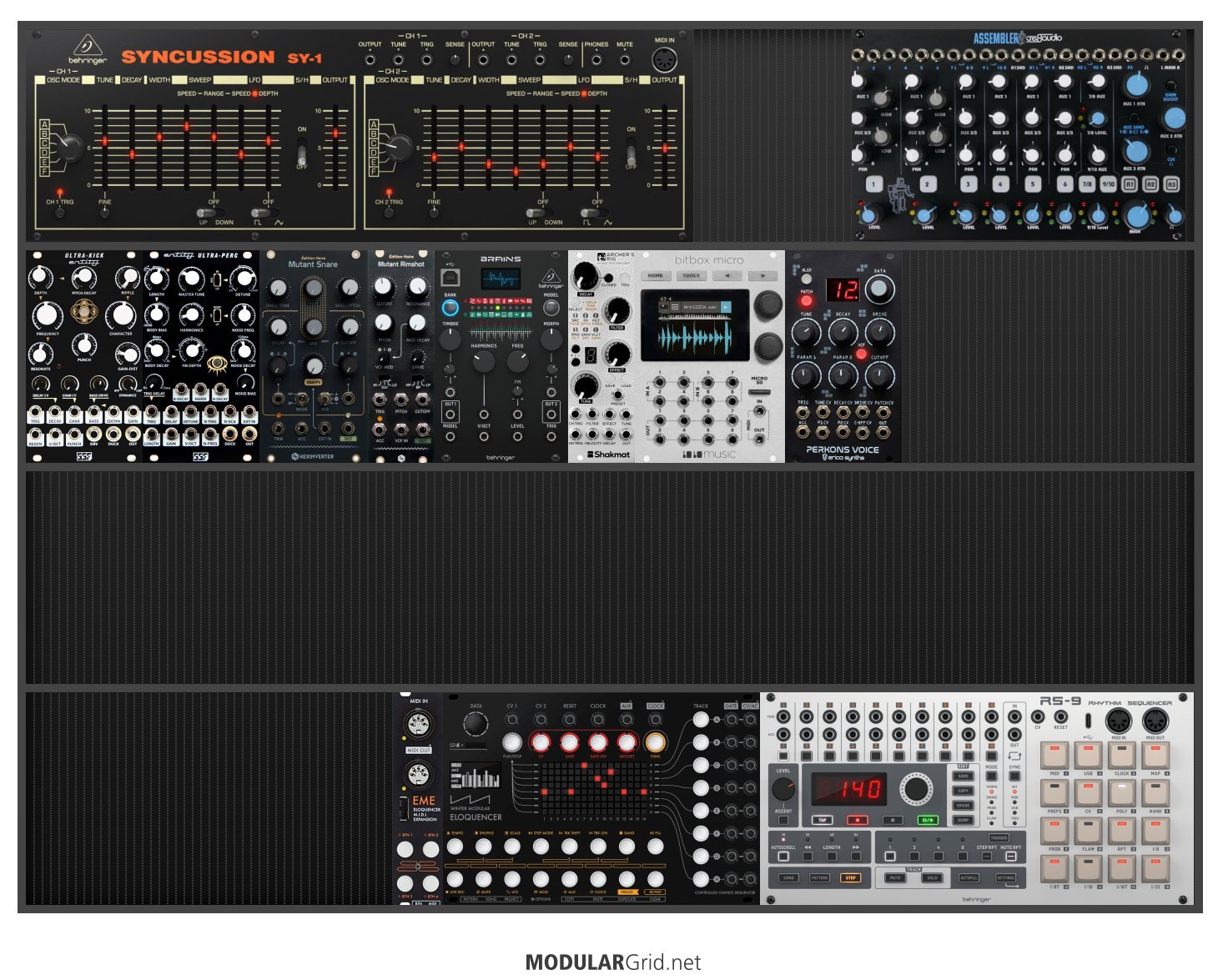Hit the RS-9 PROB pad
The width and height of the screenshot is (1228, 980).
pyautogui.click(x=1054, y=832)
